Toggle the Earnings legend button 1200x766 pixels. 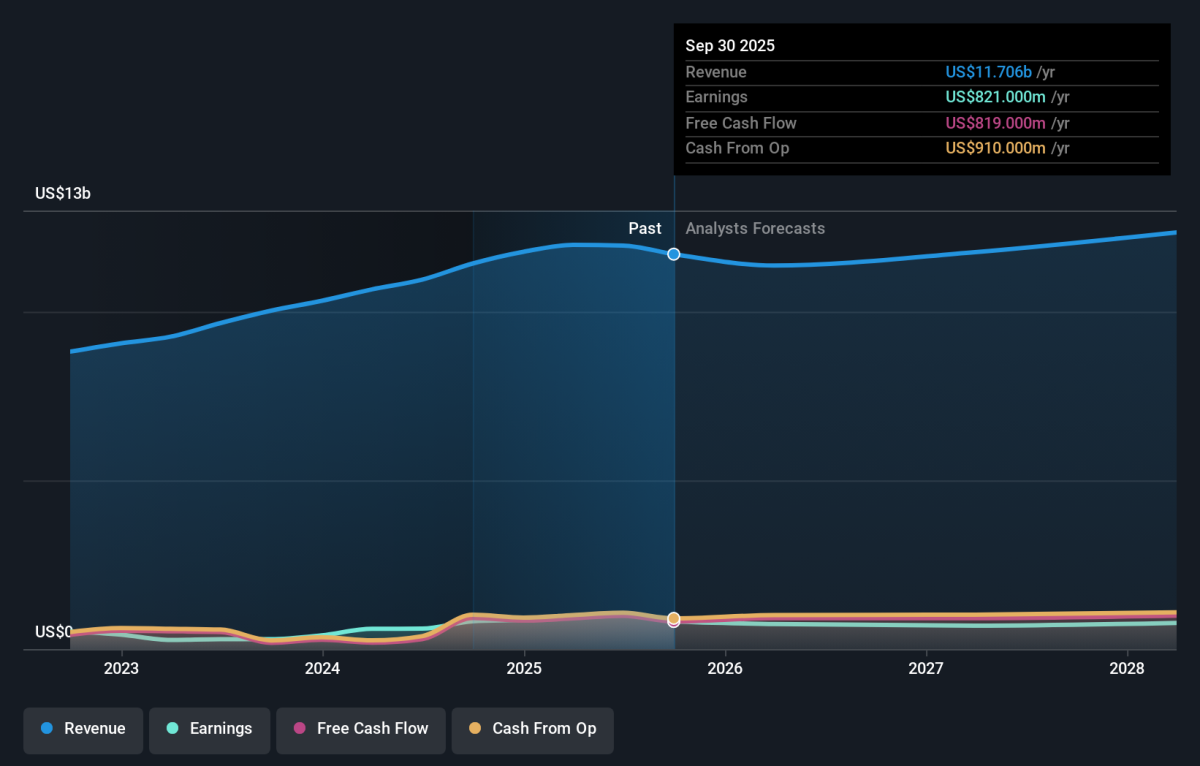(209, 729)
